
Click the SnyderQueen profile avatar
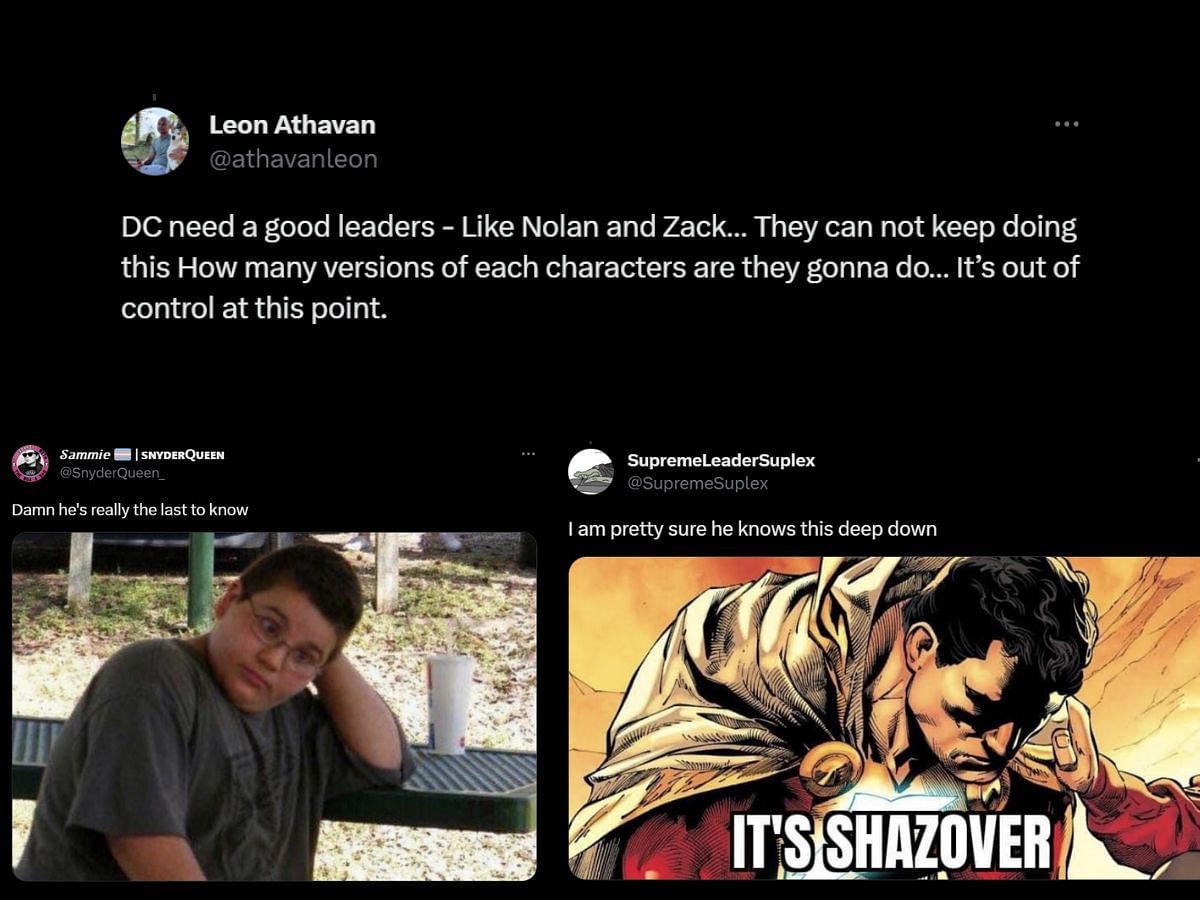[30, 462]
